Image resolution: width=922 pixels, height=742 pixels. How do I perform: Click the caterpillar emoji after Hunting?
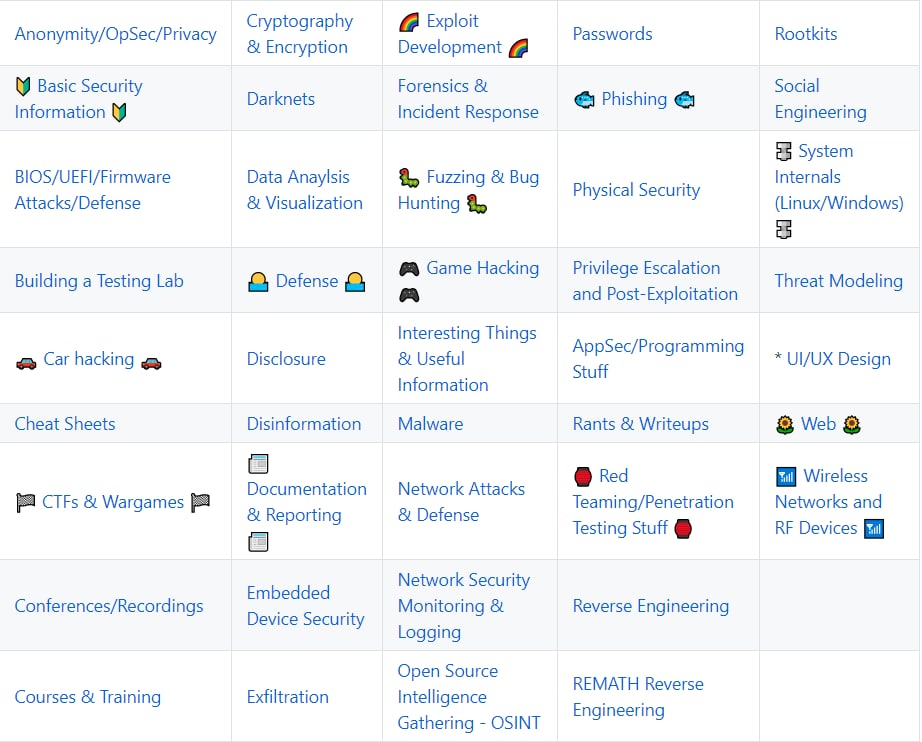pos(477,204)
